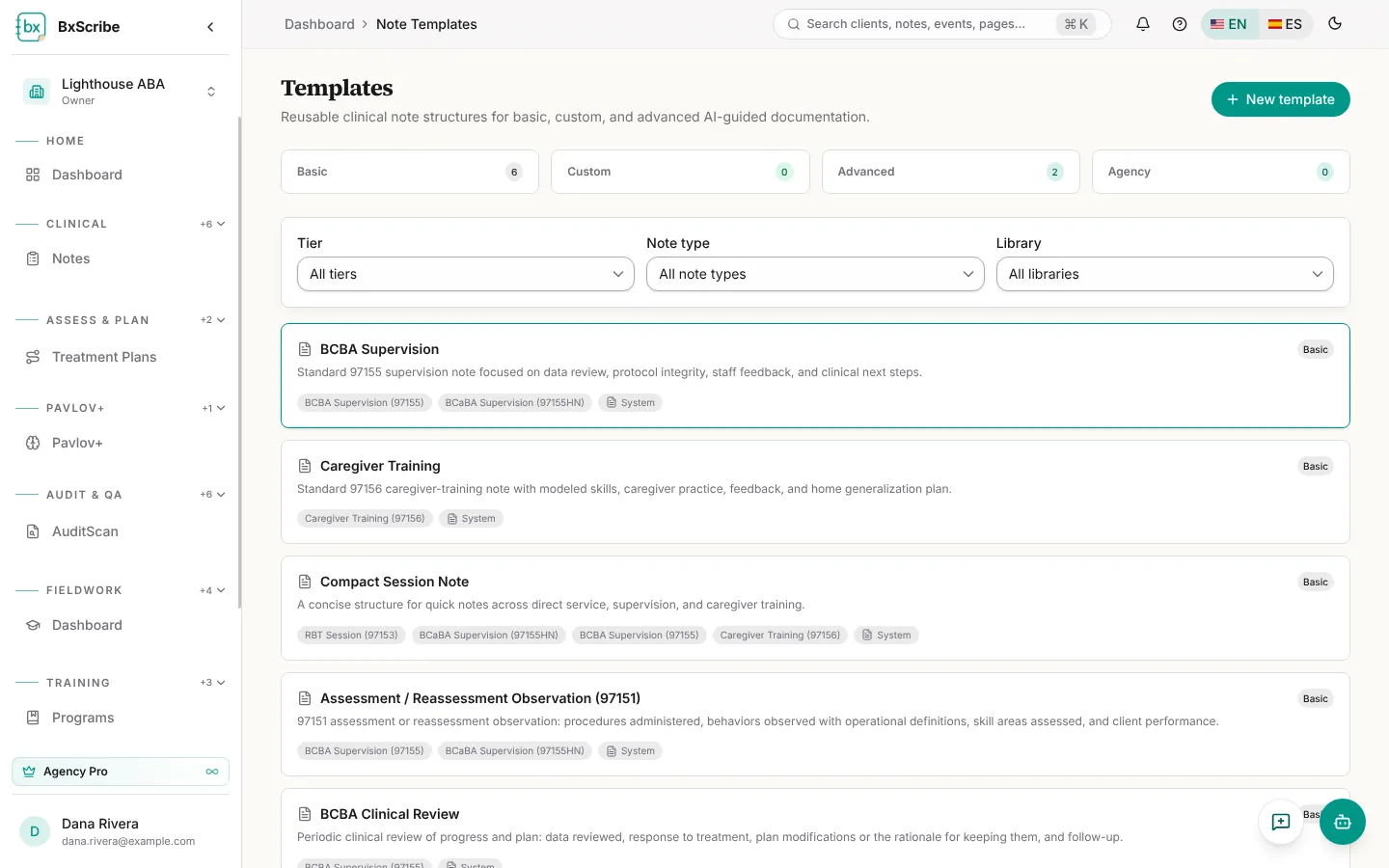Select the Agency templates tab

[x=1221, y=172]
